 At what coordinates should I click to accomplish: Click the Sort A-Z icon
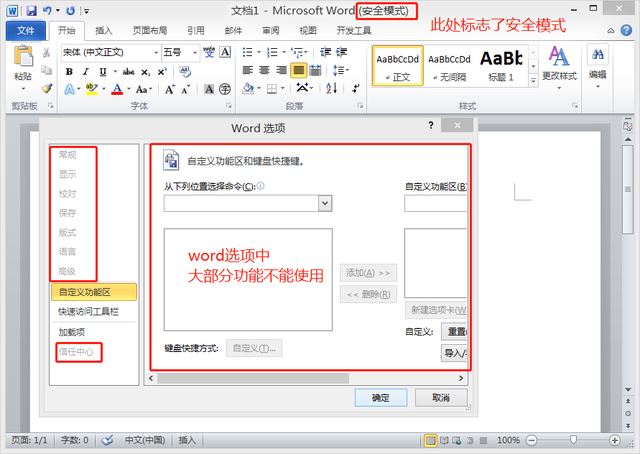[331, 88]
